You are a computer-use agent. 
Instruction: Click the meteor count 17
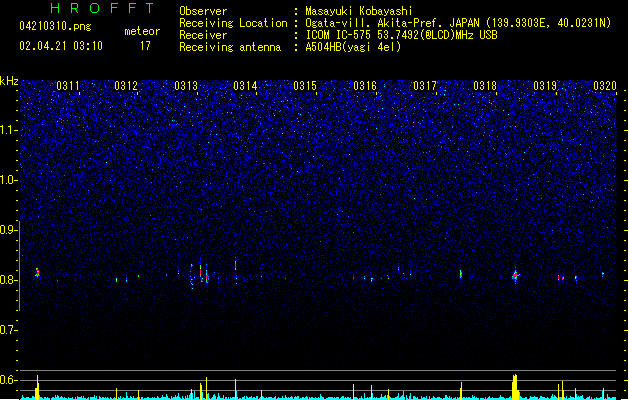point(145,46)
